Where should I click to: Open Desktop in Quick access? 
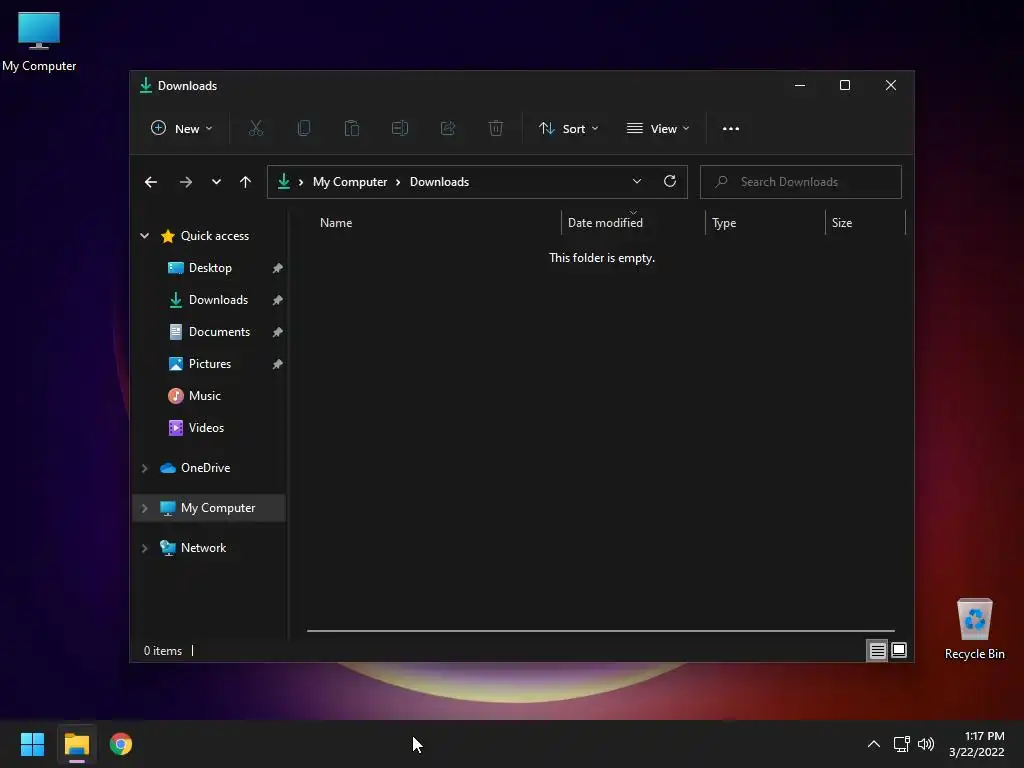click(x=210, y=268)
